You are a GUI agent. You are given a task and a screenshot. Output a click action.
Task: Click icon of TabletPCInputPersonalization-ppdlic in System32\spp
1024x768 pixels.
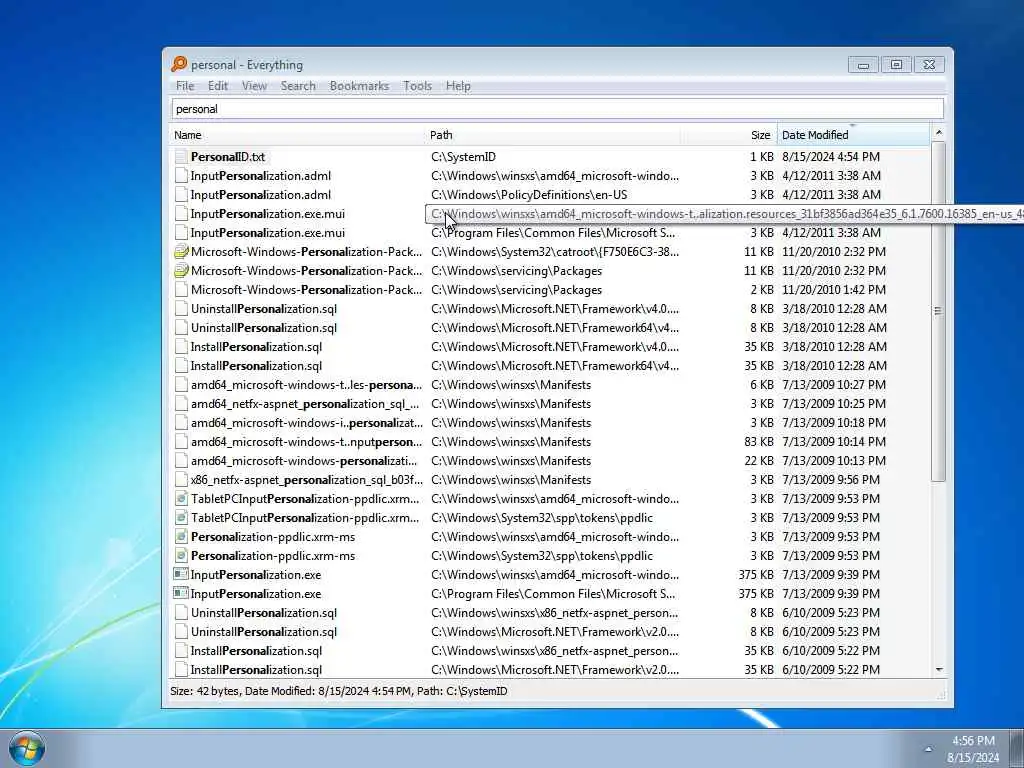(x=181, y=518)
